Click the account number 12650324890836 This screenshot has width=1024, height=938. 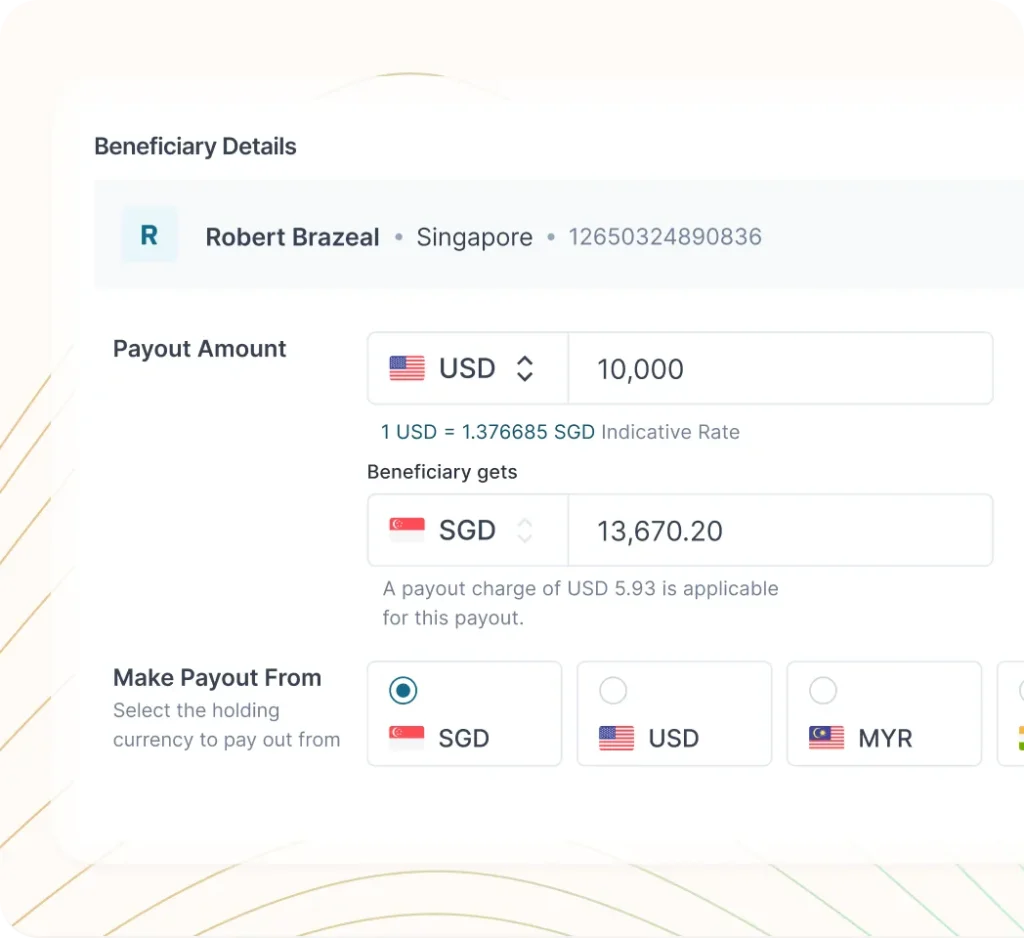tap(665, 237)
